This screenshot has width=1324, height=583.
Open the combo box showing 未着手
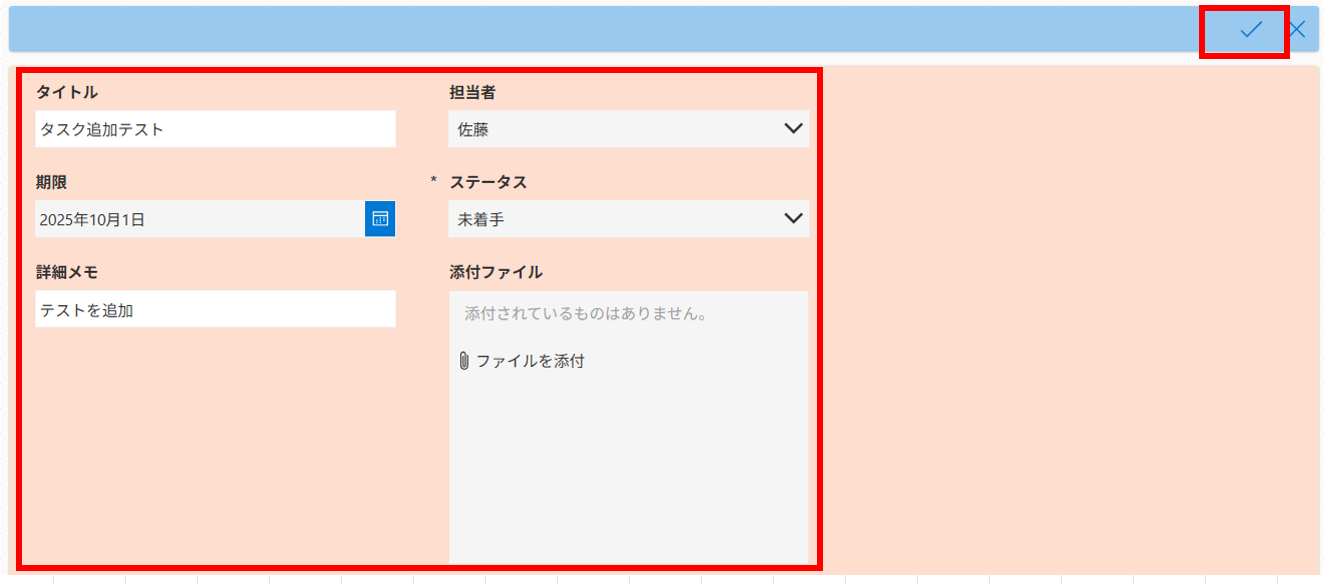[x=610, y=219]
